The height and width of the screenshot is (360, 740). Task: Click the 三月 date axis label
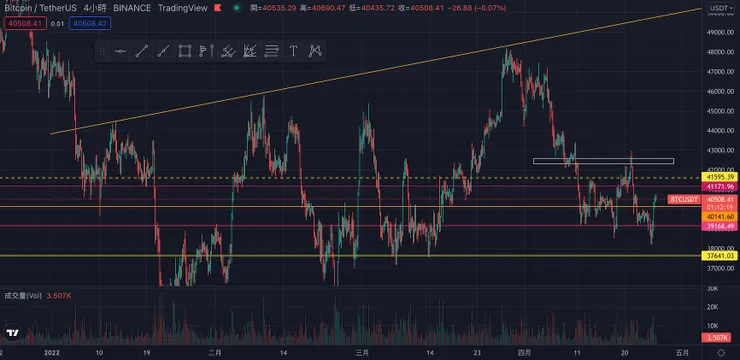coord(362,352)
